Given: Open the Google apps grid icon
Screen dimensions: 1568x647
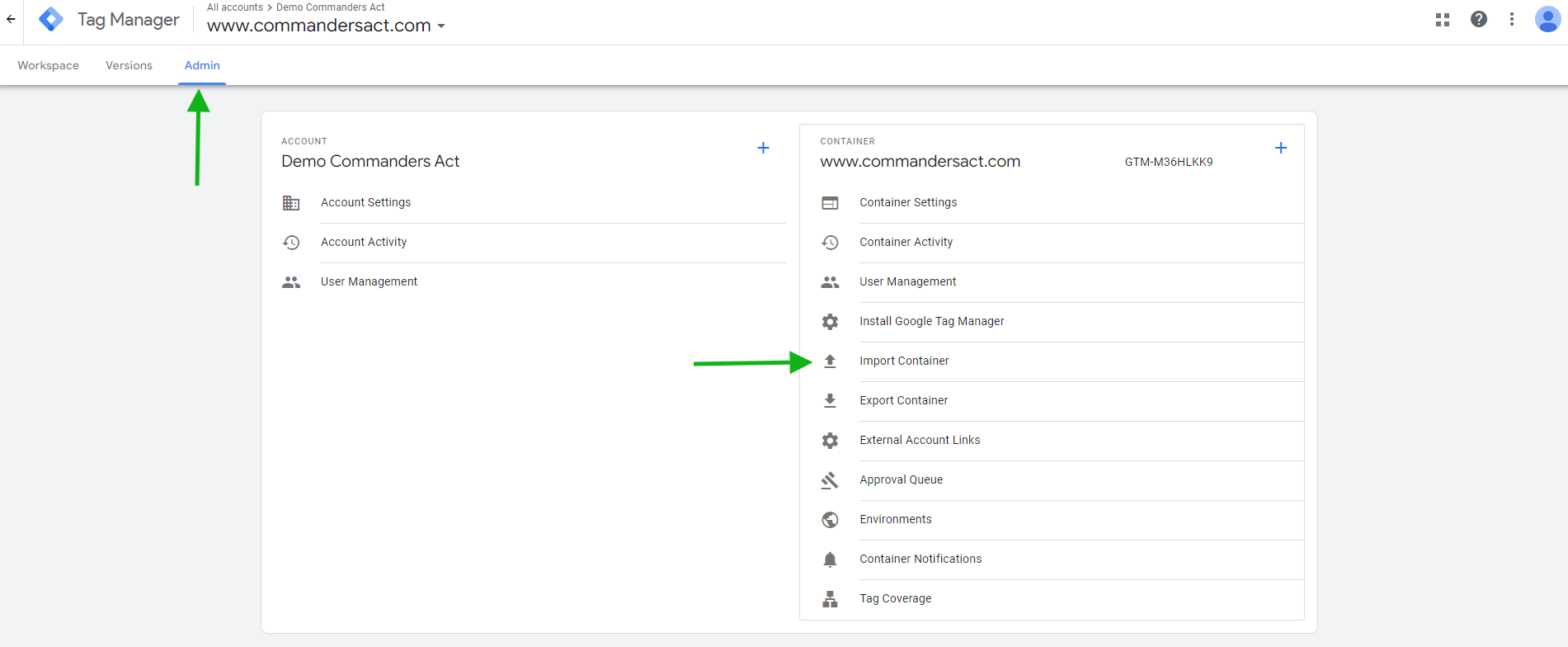Looking at the screenshot, I should click(1443, 20).
